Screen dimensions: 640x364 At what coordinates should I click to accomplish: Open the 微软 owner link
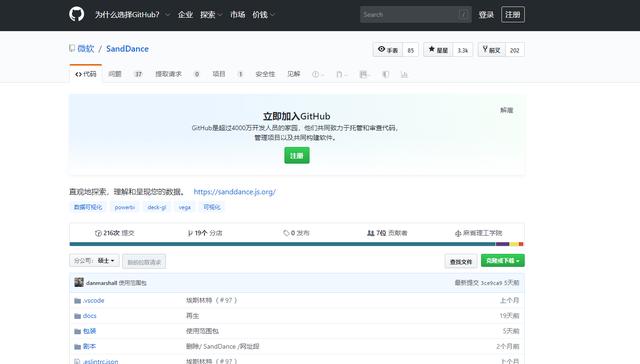[x=86, y=49]
